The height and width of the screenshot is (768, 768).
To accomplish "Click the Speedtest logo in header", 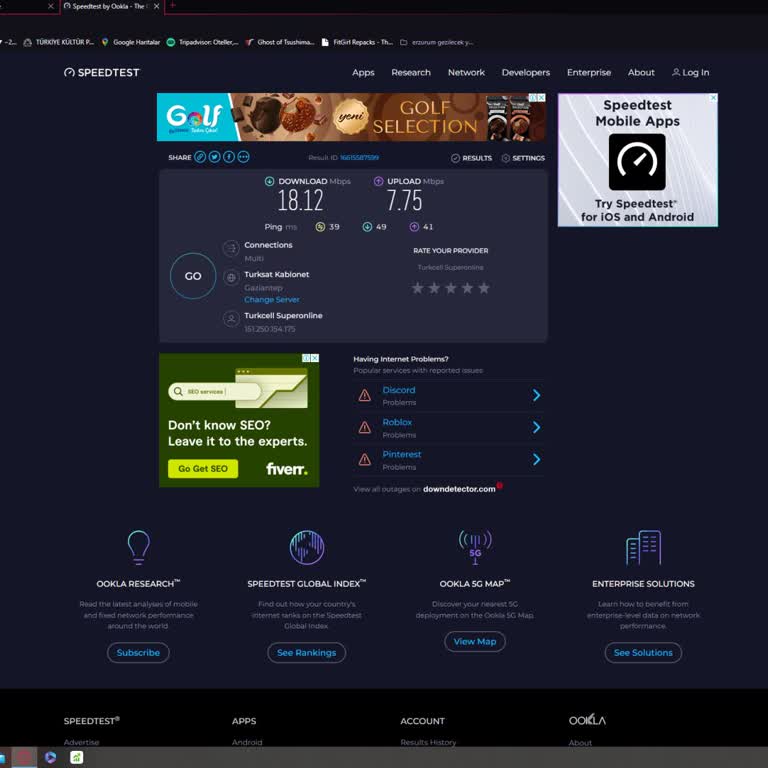I will [101, 72].
